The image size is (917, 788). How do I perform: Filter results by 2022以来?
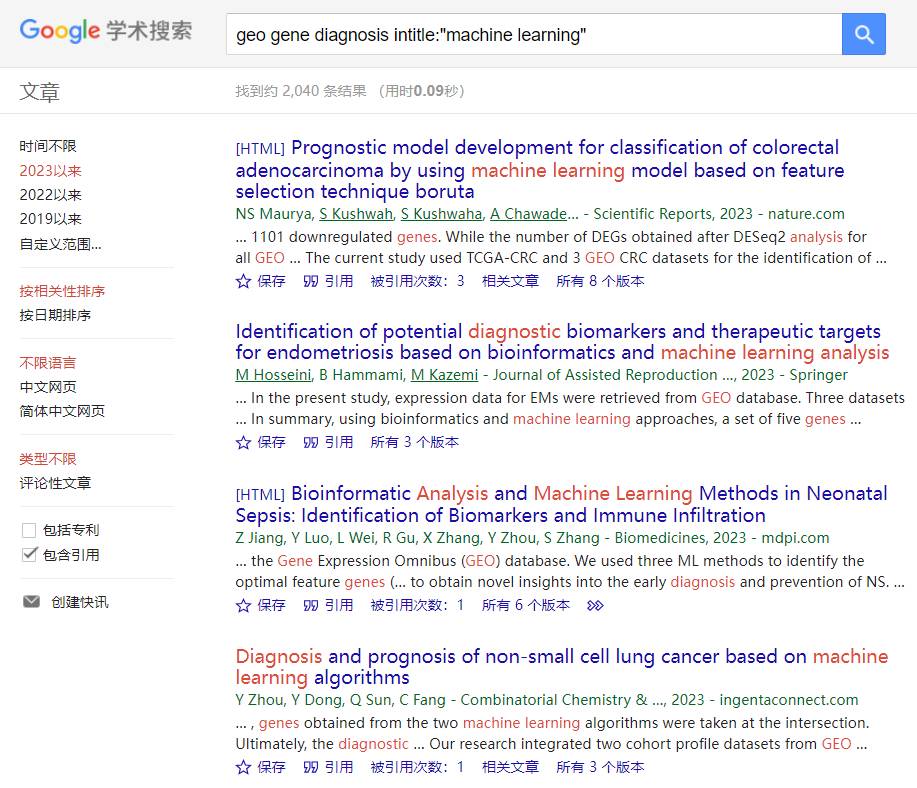click(51, 195)
